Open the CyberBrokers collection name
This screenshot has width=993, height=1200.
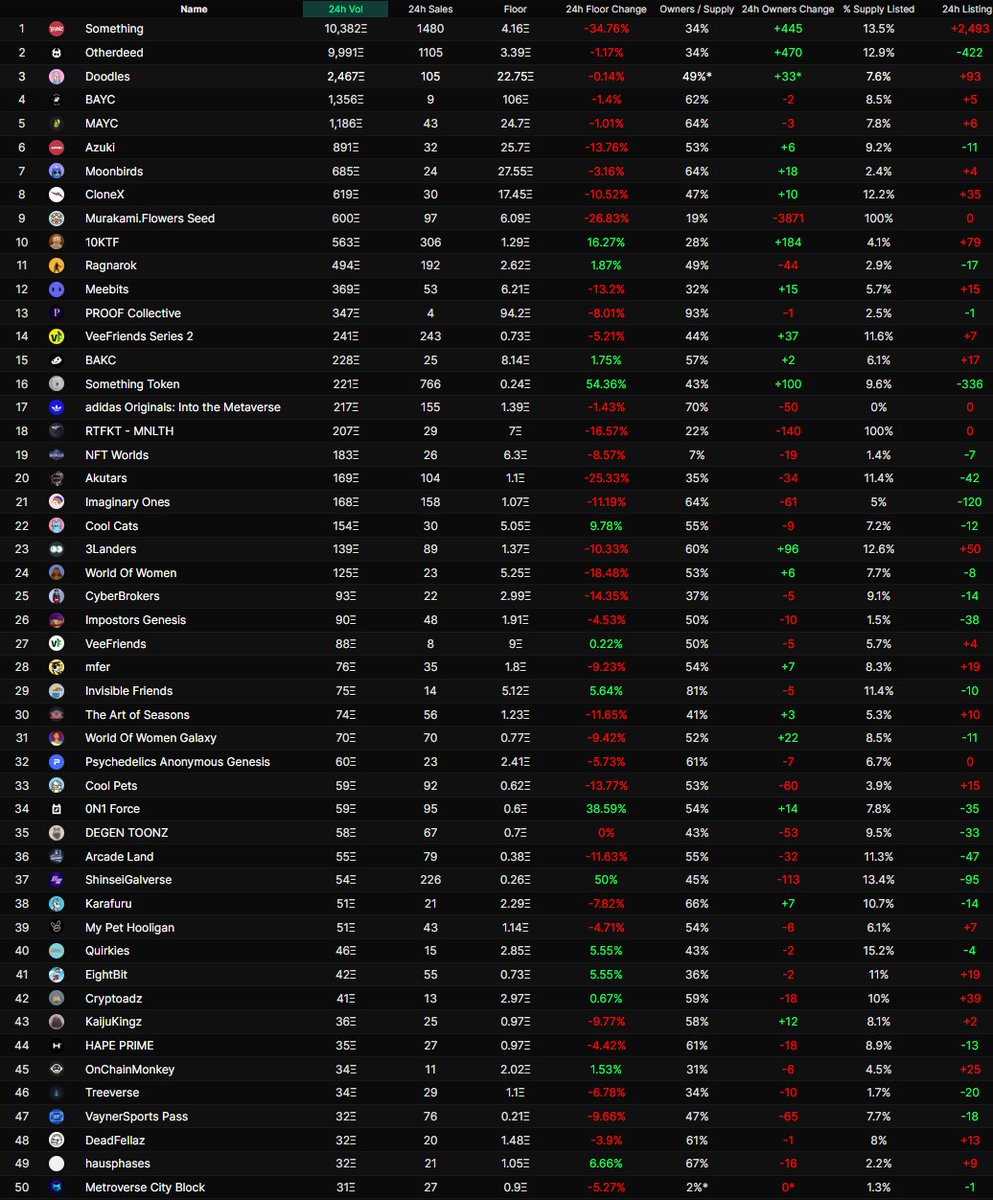[x=123, y=596]
